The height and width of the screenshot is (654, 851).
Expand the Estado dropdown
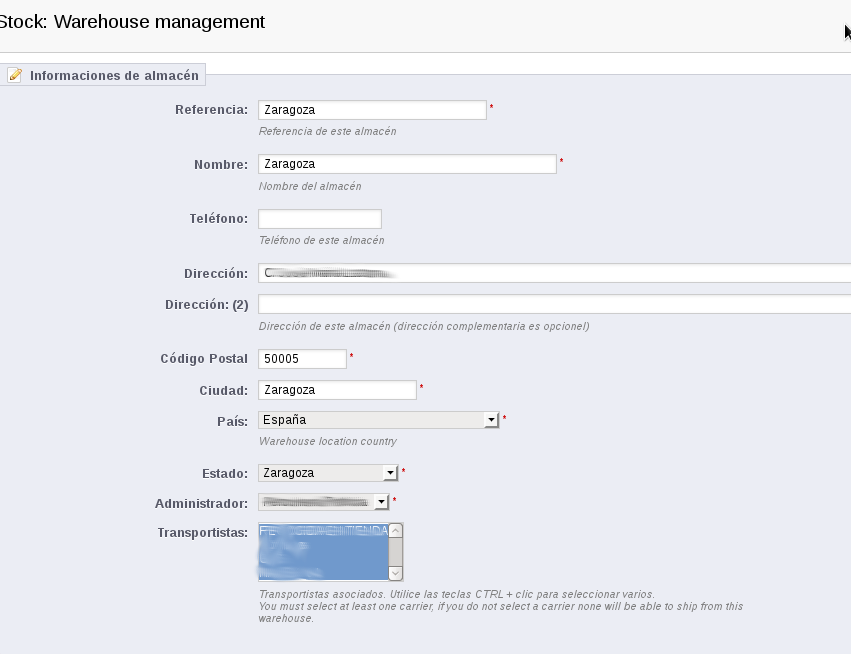click(x=328, y=473)
